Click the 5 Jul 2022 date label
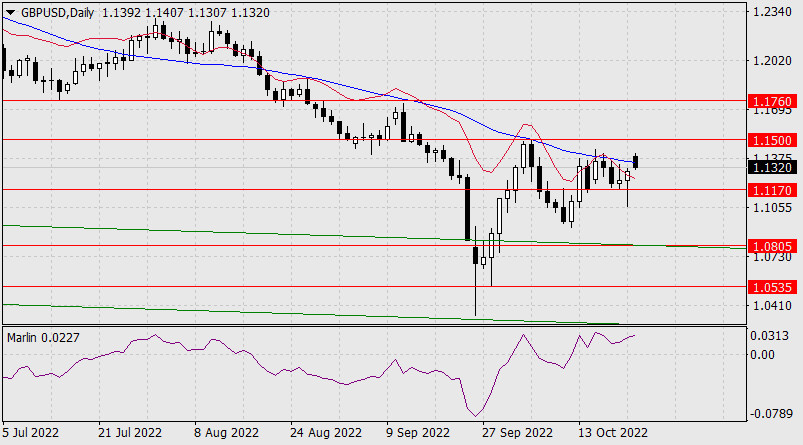The height and width of the screenshot is (445, 803). click(x=31, y=433)
